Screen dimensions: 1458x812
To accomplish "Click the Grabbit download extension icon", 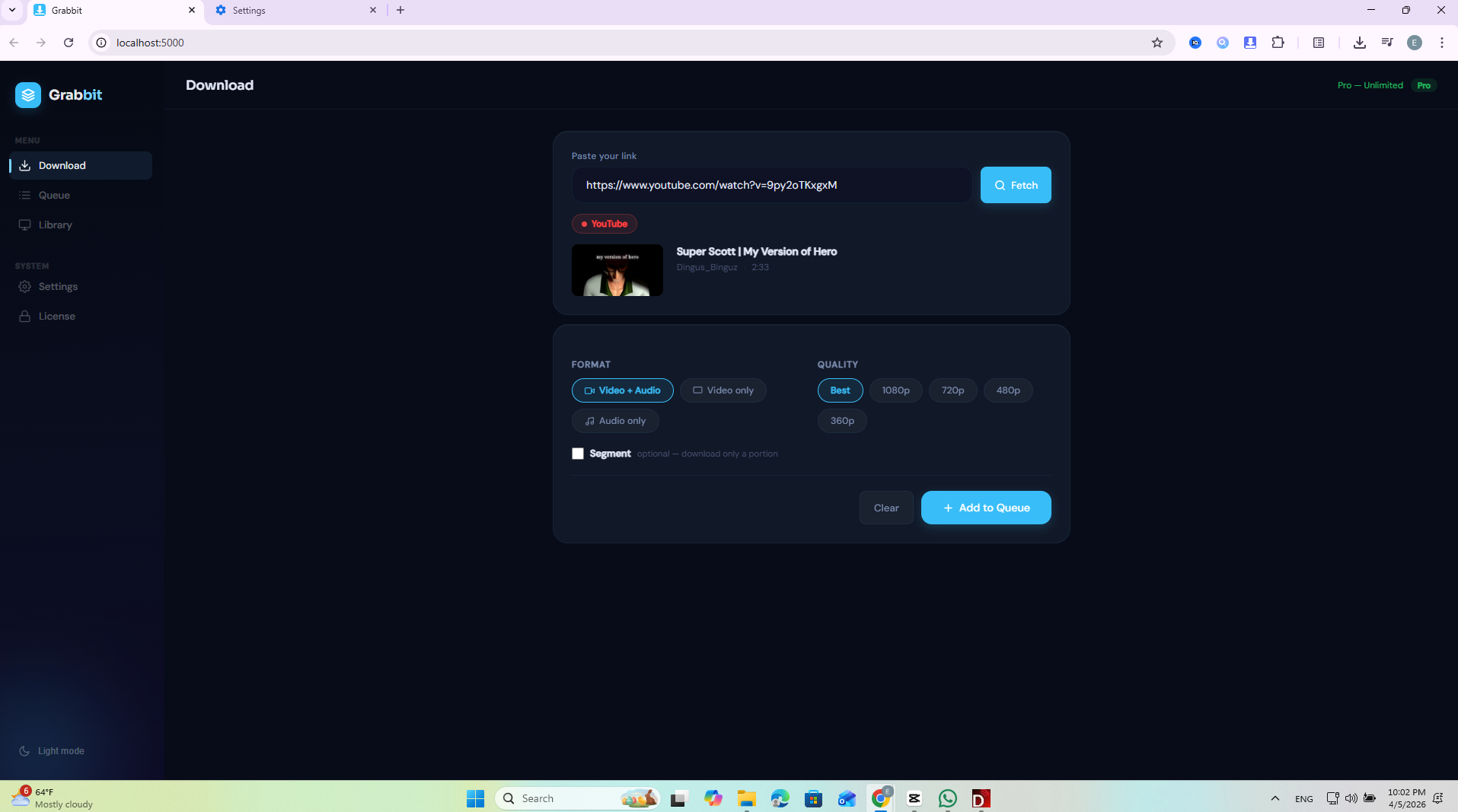I will (1250, 43).
